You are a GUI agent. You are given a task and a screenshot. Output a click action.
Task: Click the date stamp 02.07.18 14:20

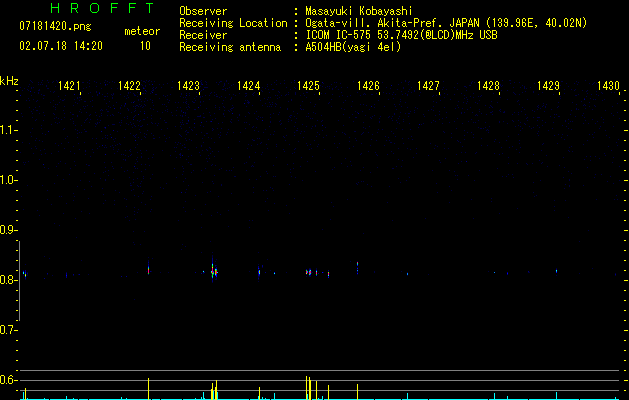pos(61,46)
